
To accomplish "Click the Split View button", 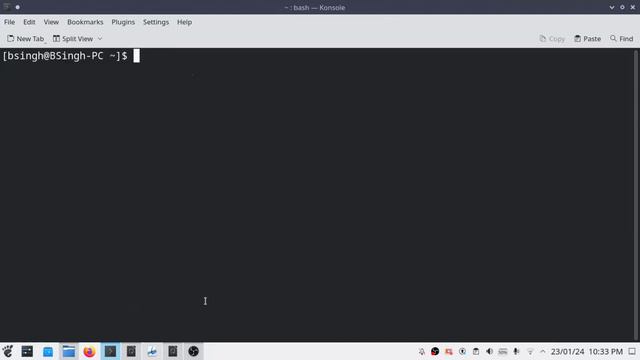I will click(x=73, y=39).
